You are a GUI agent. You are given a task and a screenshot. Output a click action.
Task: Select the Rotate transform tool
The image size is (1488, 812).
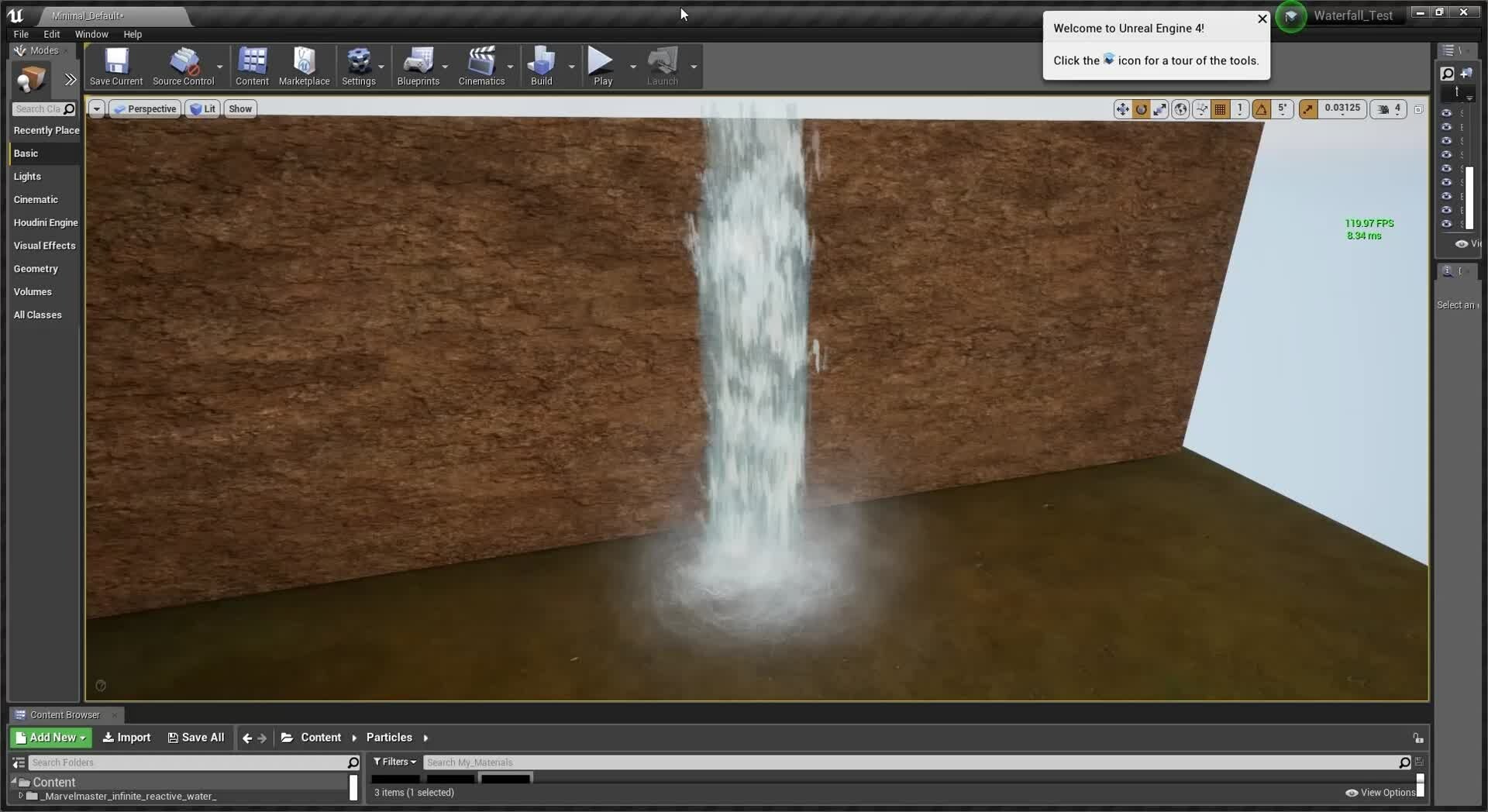coord(1142,108)
